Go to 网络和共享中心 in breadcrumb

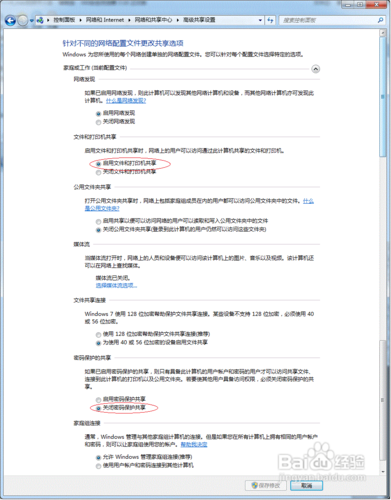pyautogui.click(x=153, y=20)
